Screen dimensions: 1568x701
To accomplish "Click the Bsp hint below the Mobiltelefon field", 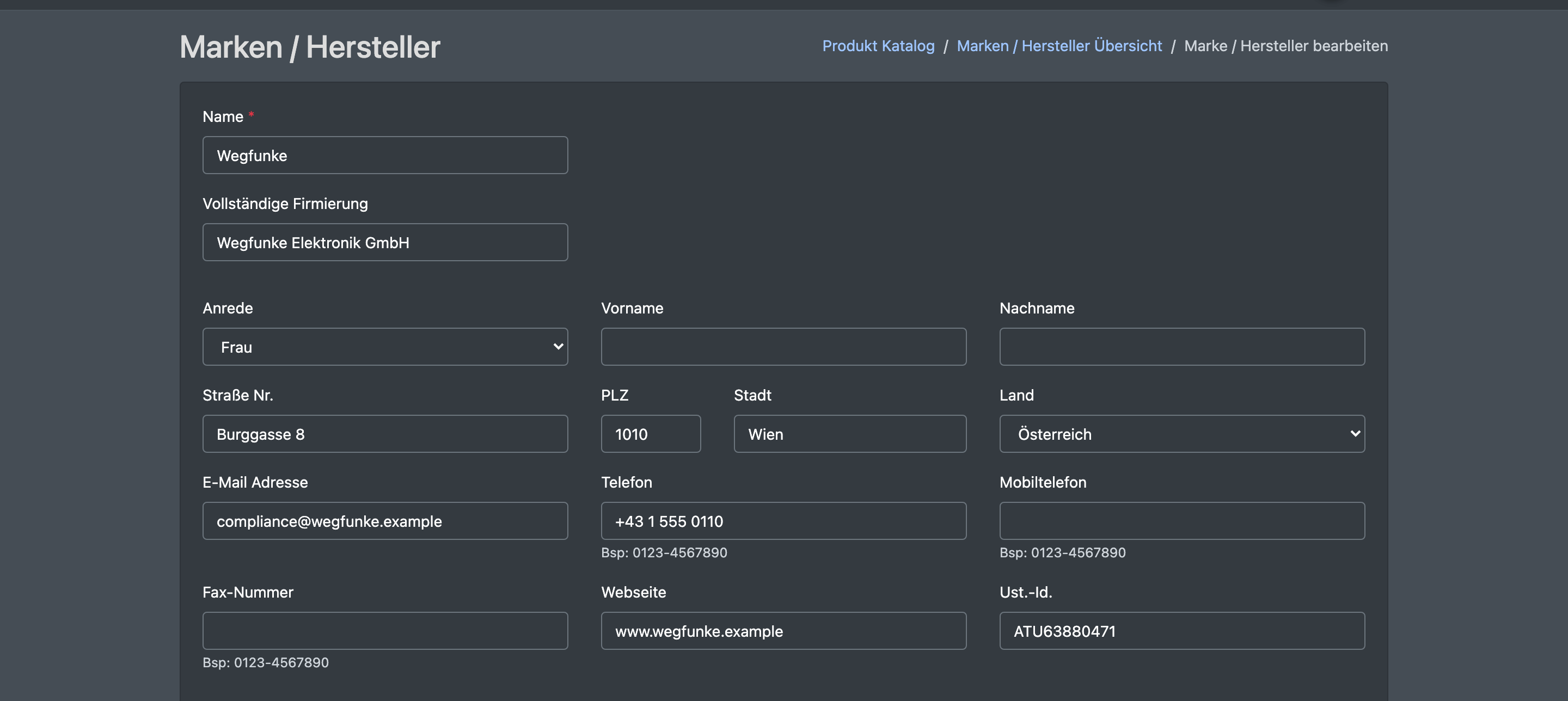I will 1063,552.
